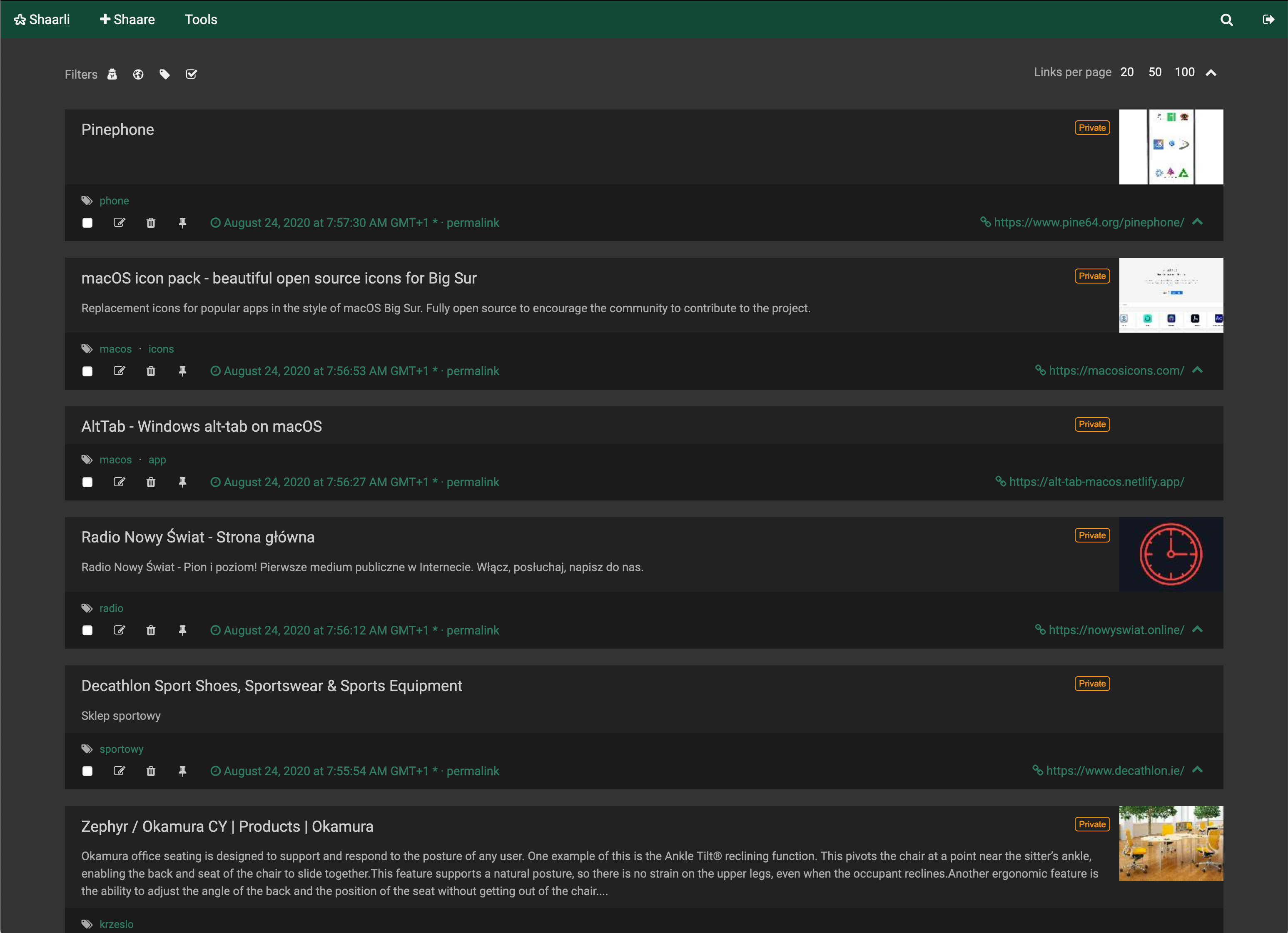This screenshot has width=1288, height=933.
Task: Open the search bar via magnifier icon
Action: [1227, 19]
